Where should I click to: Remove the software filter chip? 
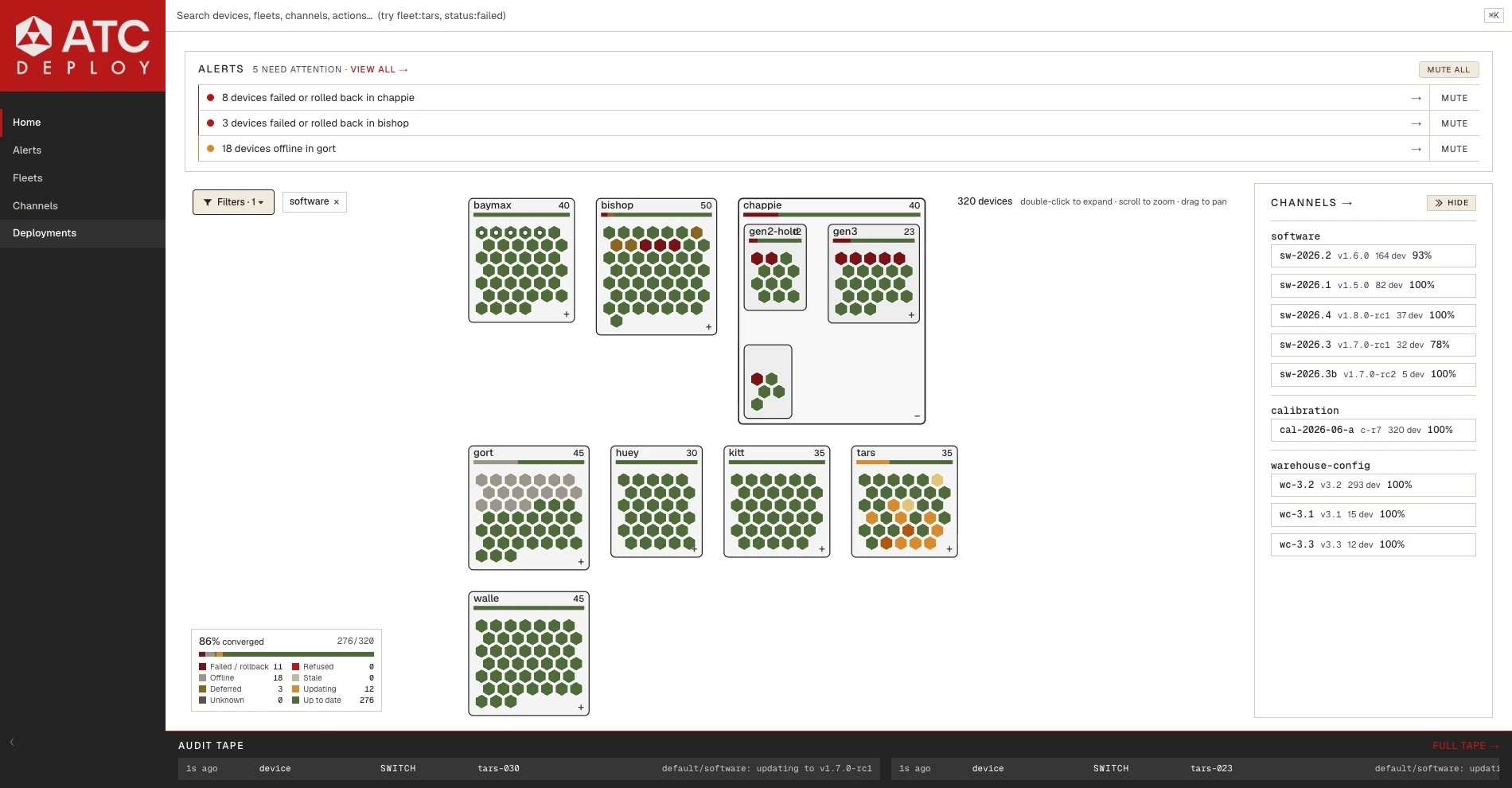point(337,202)
